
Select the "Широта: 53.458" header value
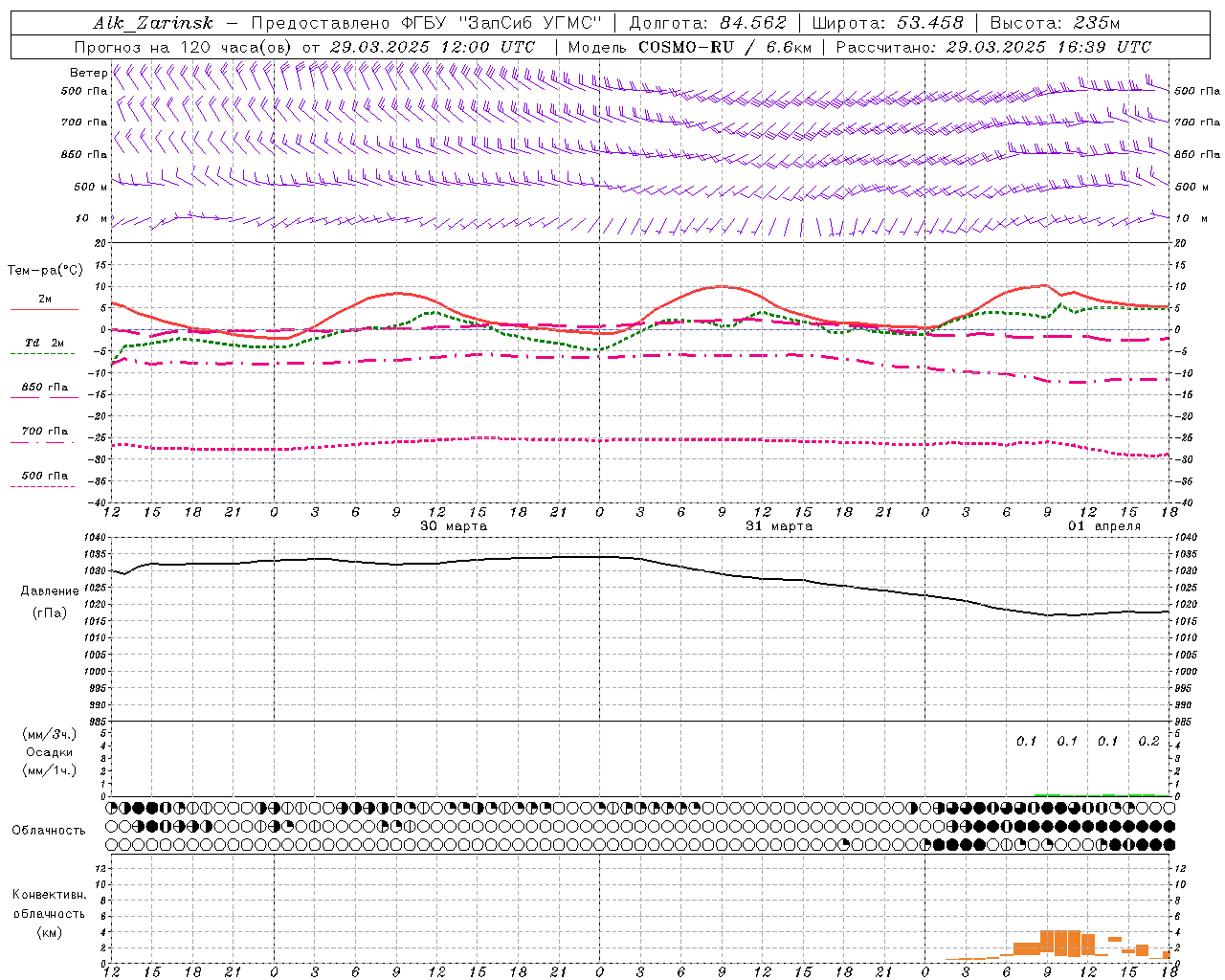pyautogui.click(x=887, y=23)
